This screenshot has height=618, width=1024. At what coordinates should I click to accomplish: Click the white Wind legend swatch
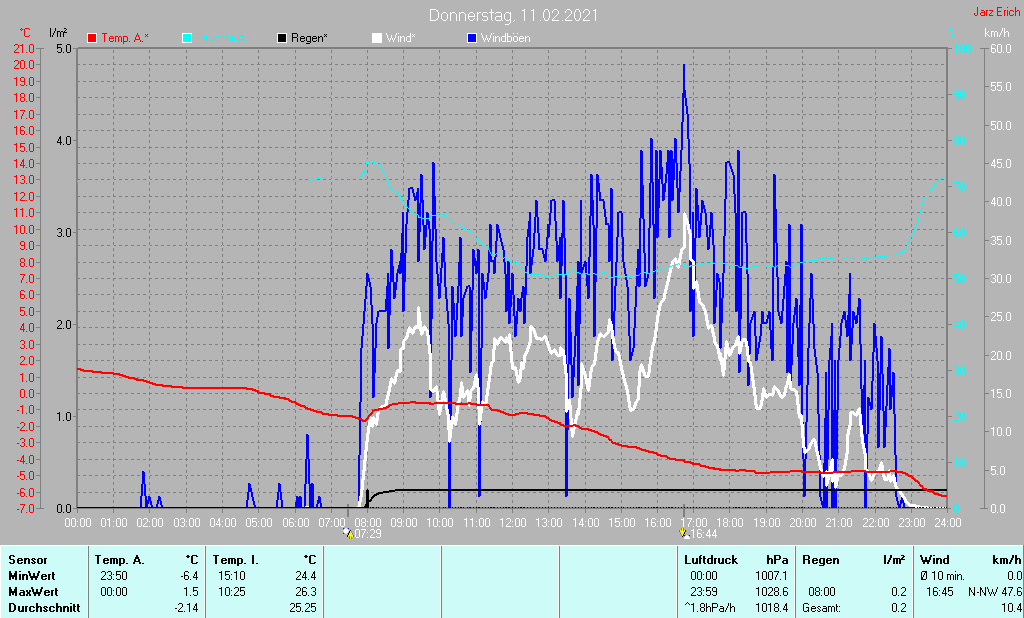tap(377, 38)
